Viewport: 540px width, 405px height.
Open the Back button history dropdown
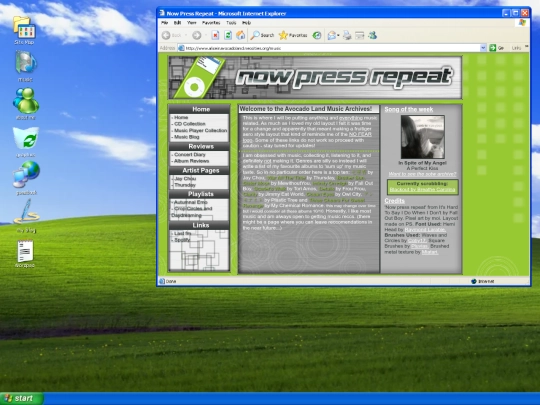(186, 35)
